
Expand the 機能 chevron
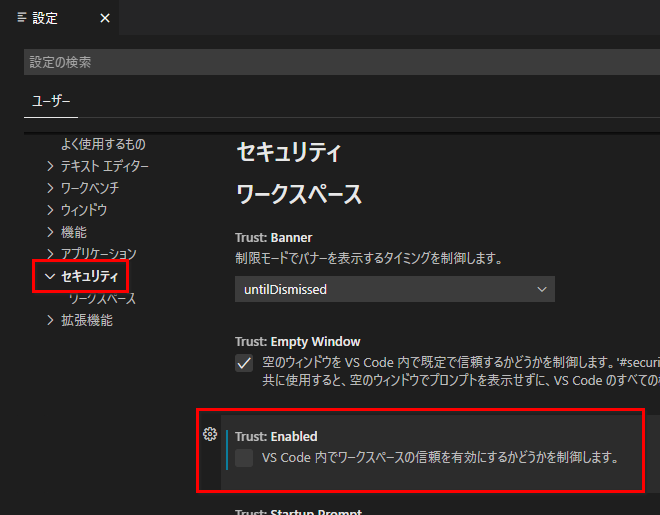coord(51,232)
